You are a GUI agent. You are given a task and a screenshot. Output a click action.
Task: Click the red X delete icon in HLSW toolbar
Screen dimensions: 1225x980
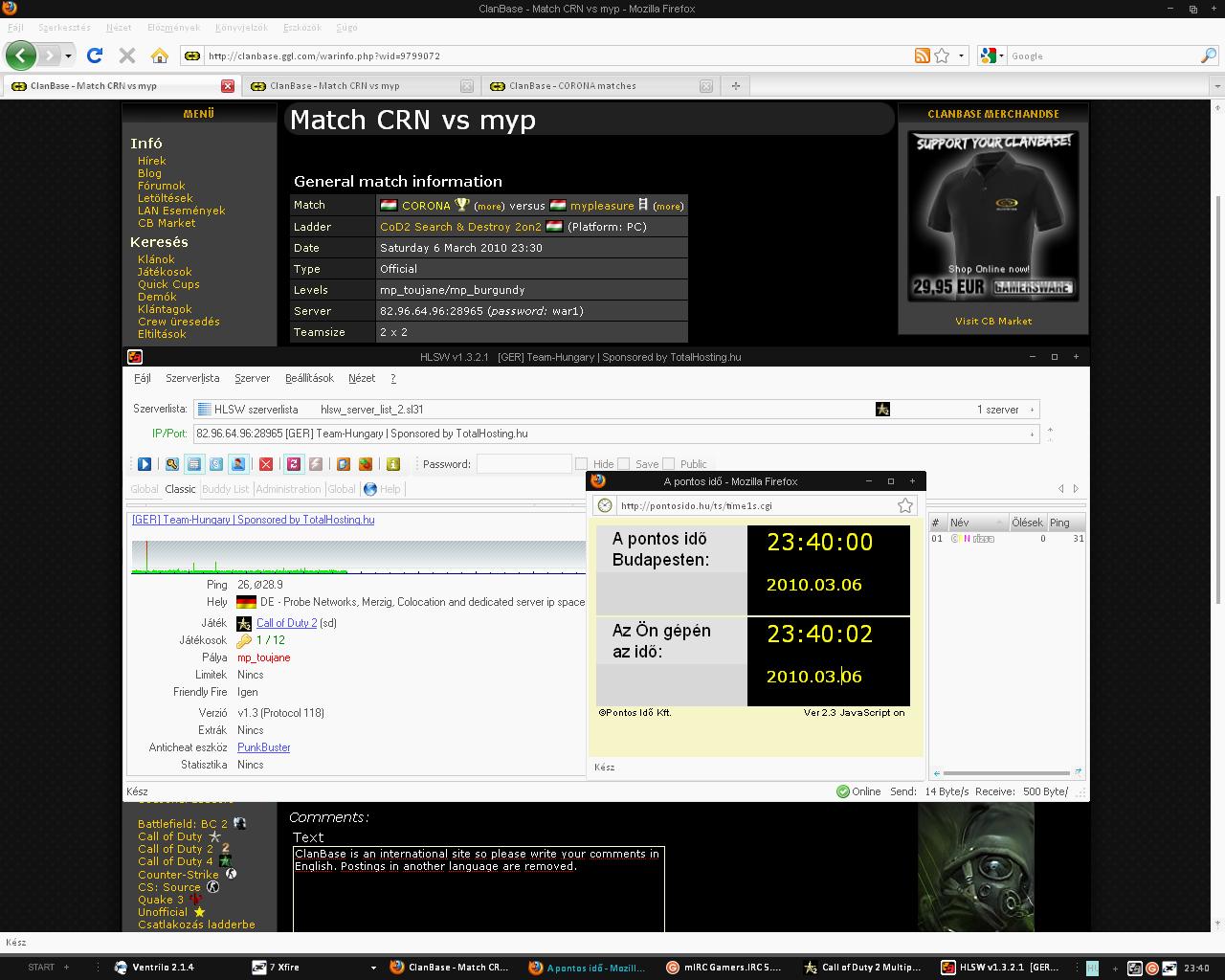(266, 464)
